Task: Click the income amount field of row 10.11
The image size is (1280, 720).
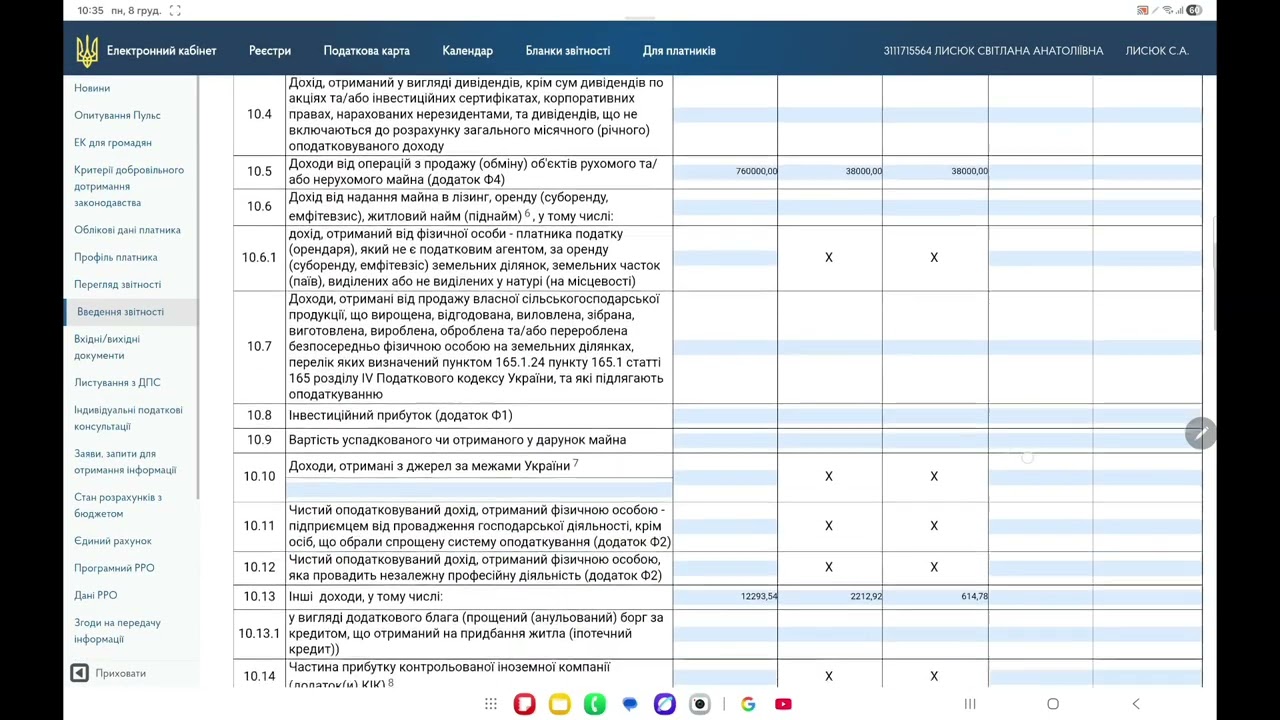Action: pos(725,526)
